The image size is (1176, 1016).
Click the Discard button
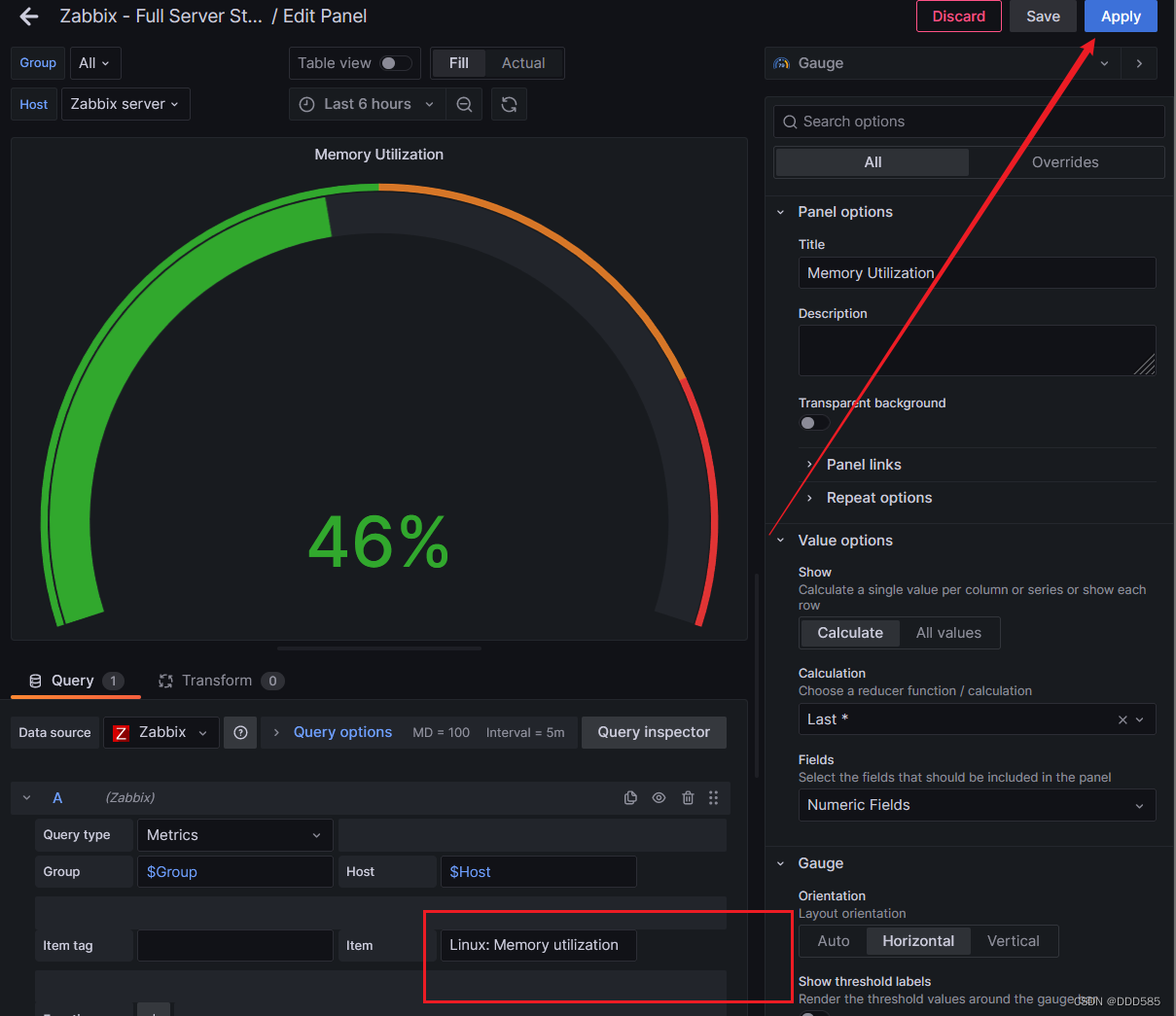(958, 17)
